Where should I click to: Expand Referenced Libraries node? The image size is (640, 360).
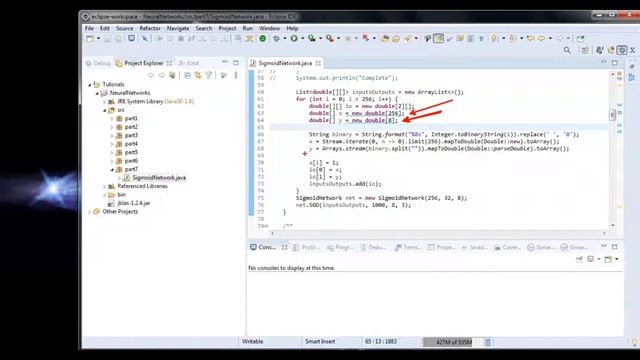104,186
